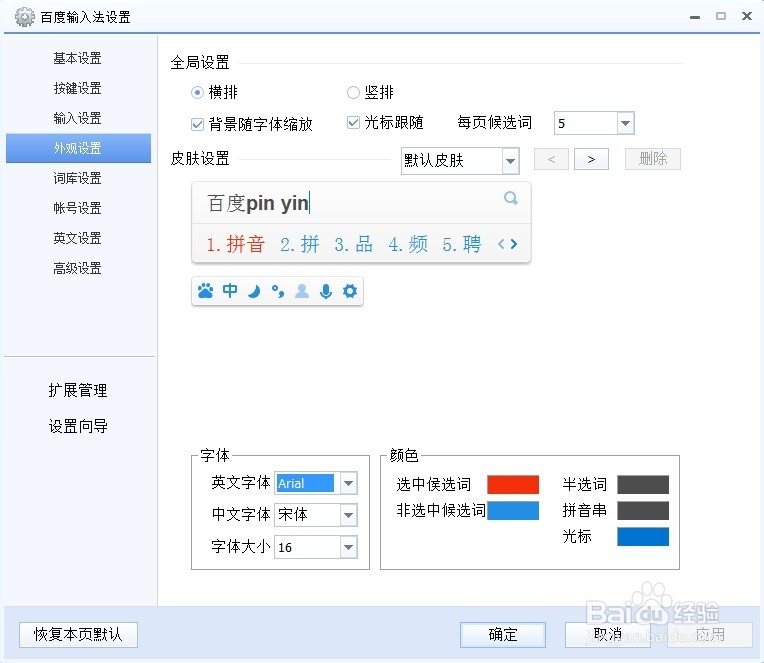Click candidate 4. 频 in the preview
This screenshot has width=764, height=663.
point(408,244)
